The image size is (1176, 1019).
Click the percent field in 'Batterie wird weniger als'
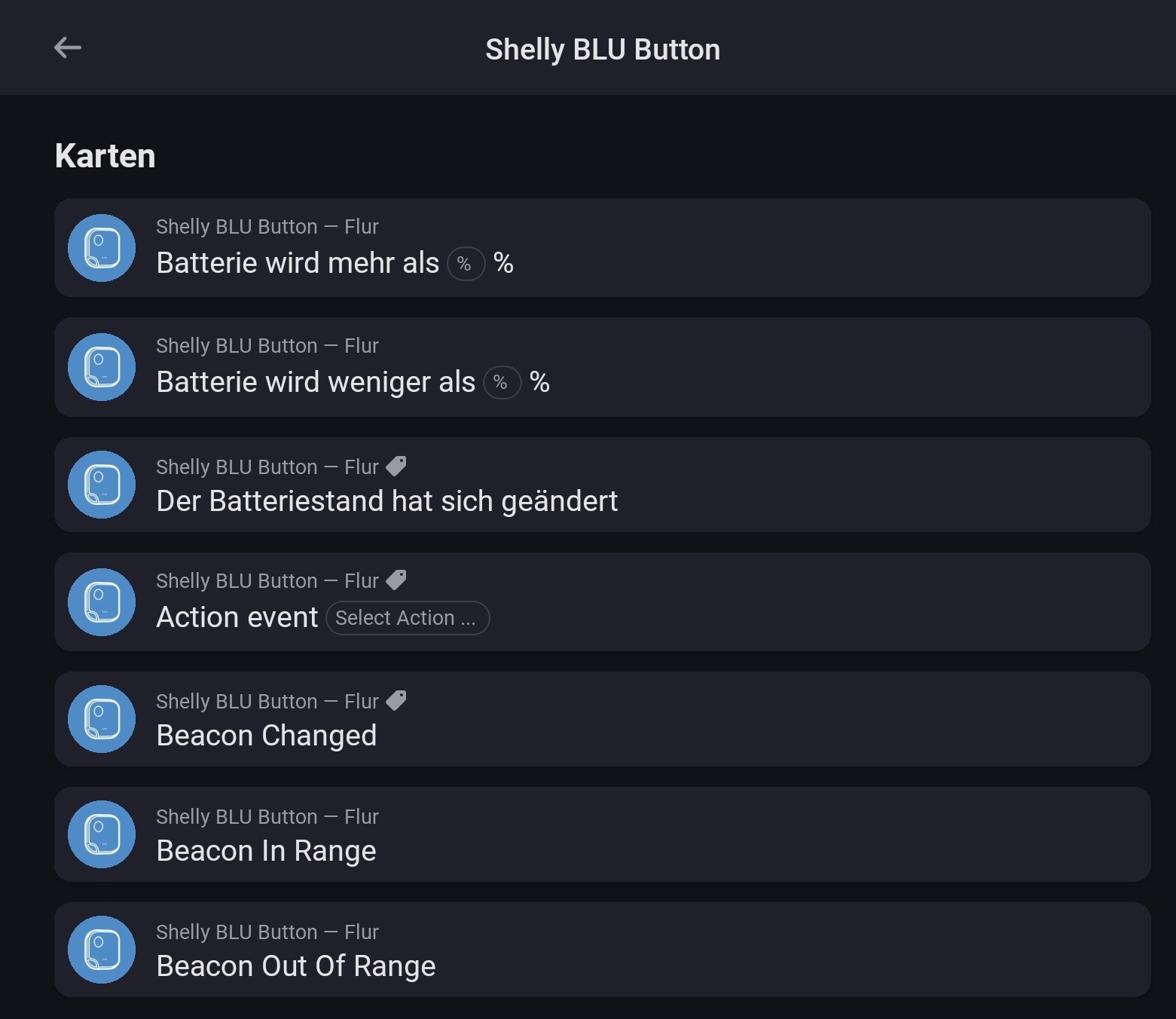[x=502, y=383]
